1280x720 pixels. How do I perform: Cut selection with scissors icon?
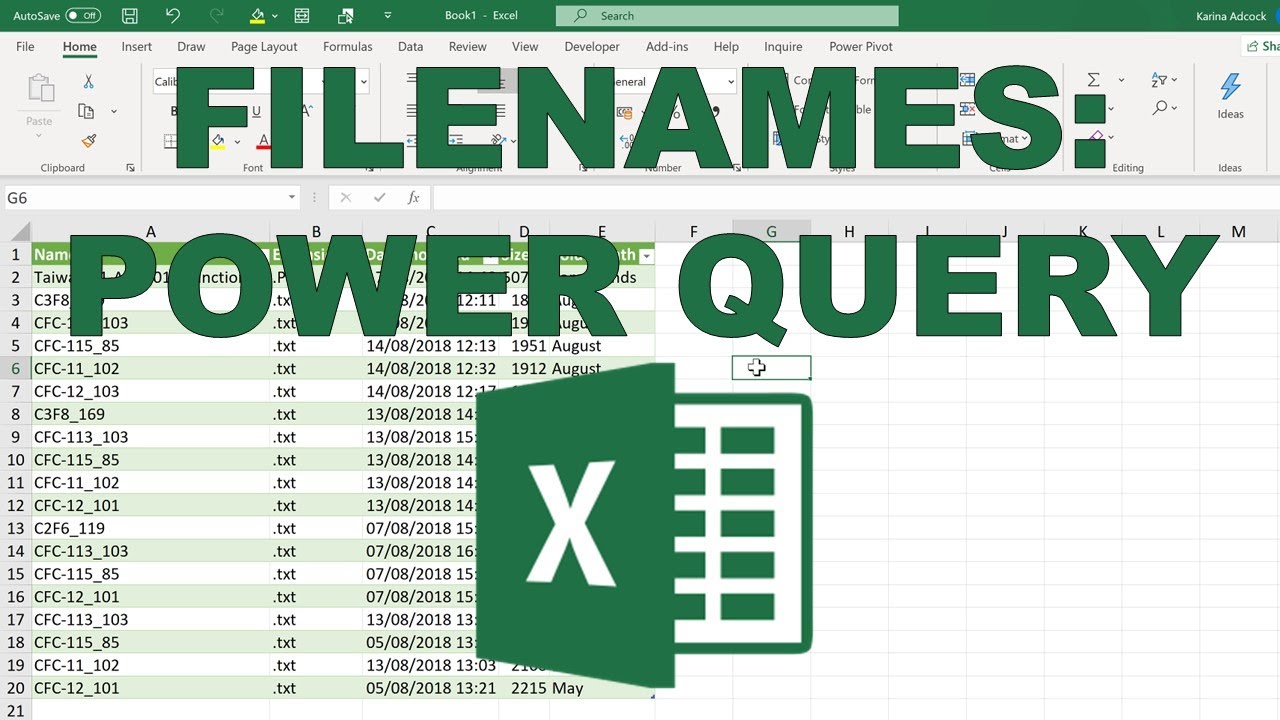pos(88,82)
